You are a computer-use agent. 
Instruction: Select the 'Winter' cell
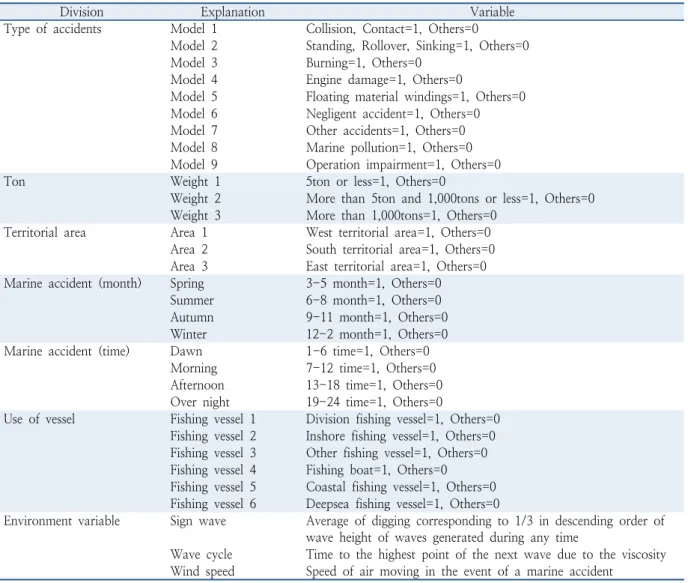pyautogui.click(x=188, y=334)
